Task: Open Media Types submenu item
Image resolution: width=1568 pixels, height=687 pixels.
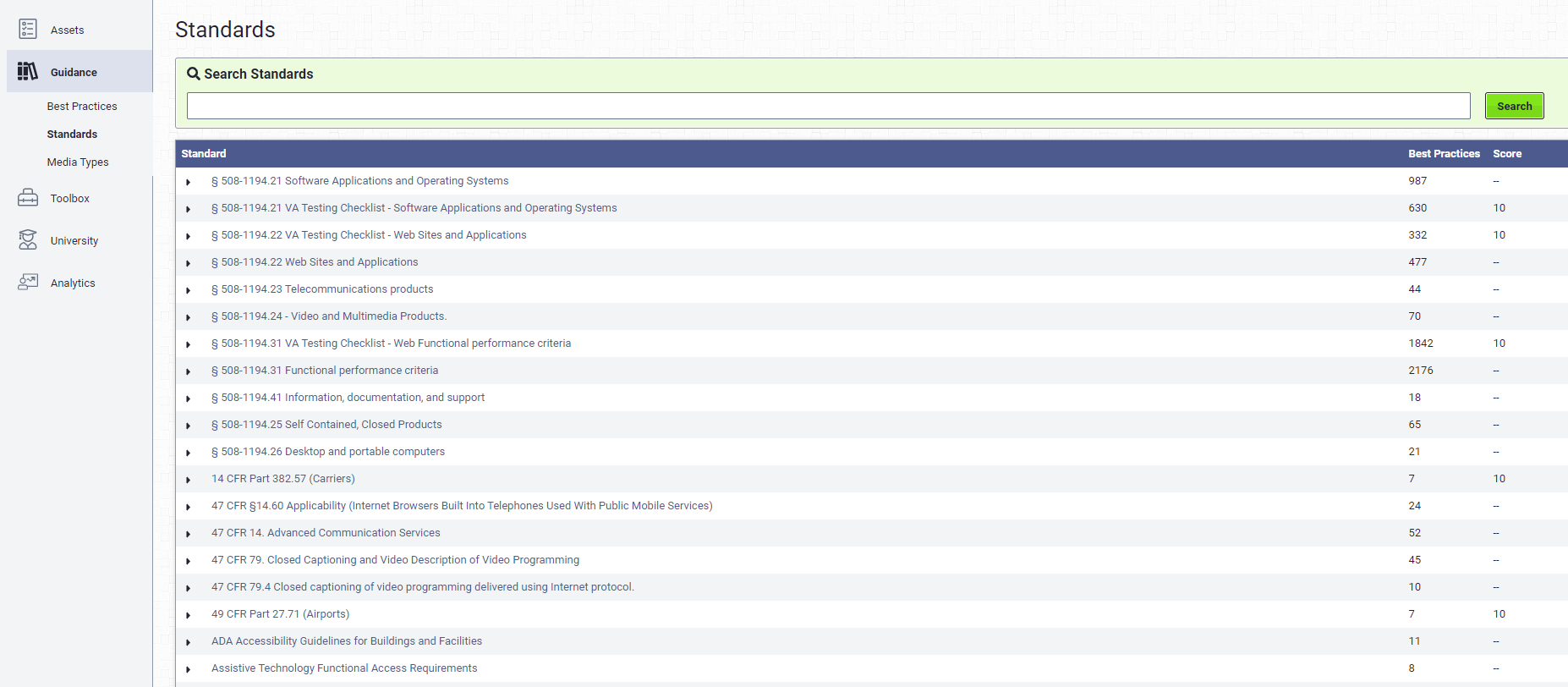Action: [78, 162]
